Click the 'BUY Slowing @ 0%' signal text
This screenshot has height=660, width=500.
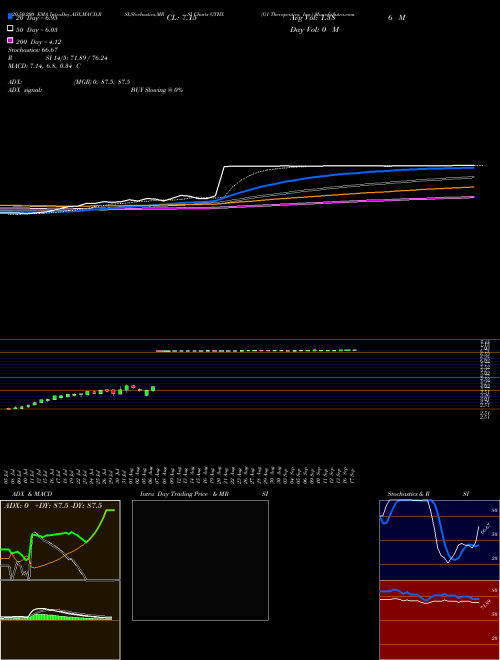click(x=157, y=90)
